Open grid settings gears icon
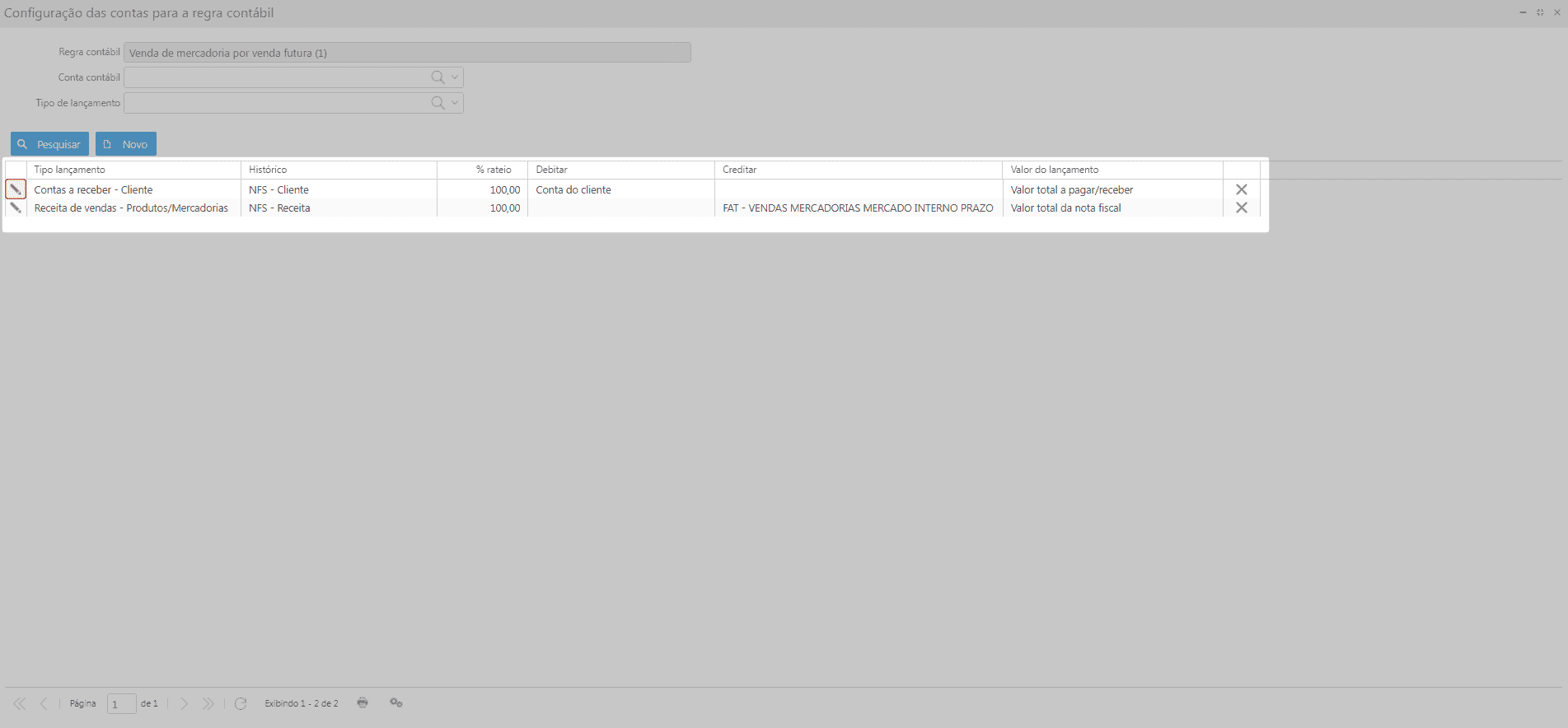The image size is (1568, 728). (396, 703)
